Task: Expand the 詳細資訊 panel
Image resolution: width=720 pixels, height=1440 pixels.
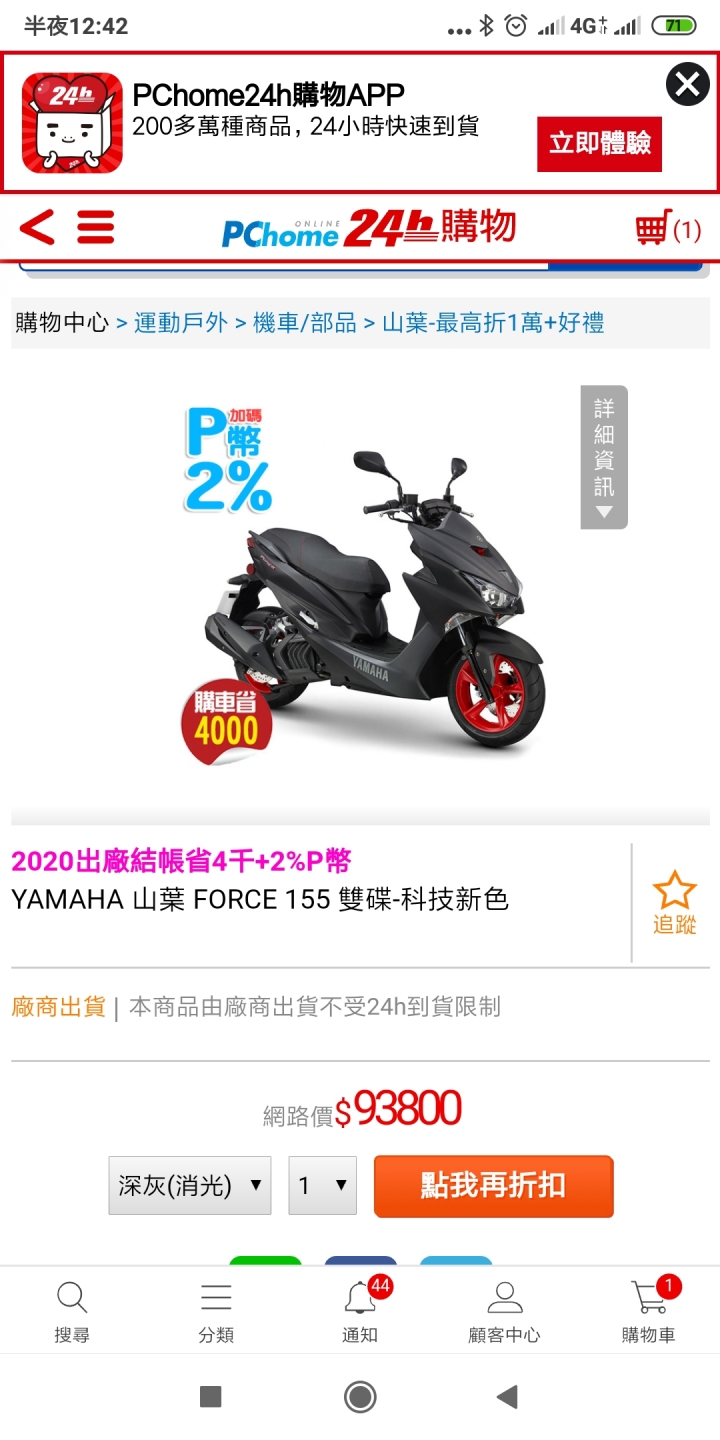Action: pyautogui.click(x=604, y=457)
